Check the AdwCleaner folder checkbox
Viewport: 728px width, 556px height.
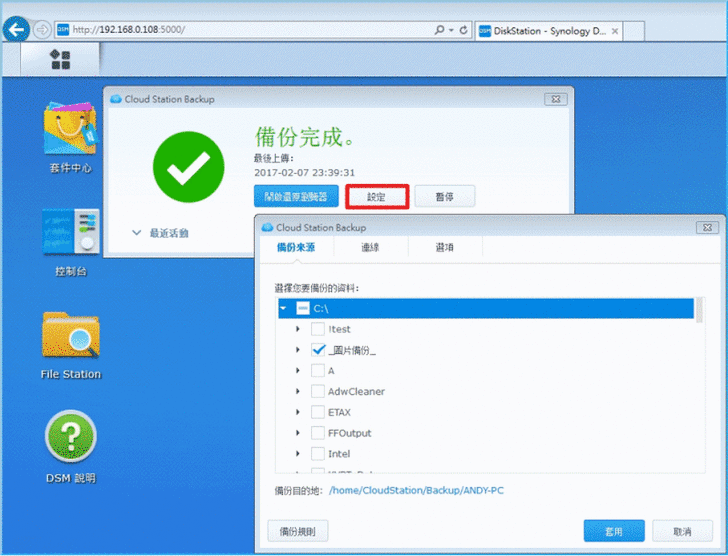(318, 391)
